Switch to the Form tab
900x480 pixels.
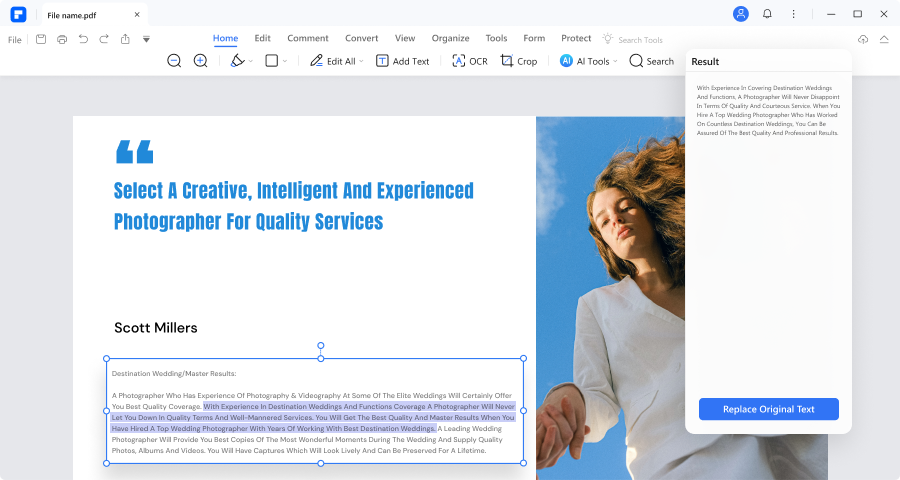[x=534, y=38]
